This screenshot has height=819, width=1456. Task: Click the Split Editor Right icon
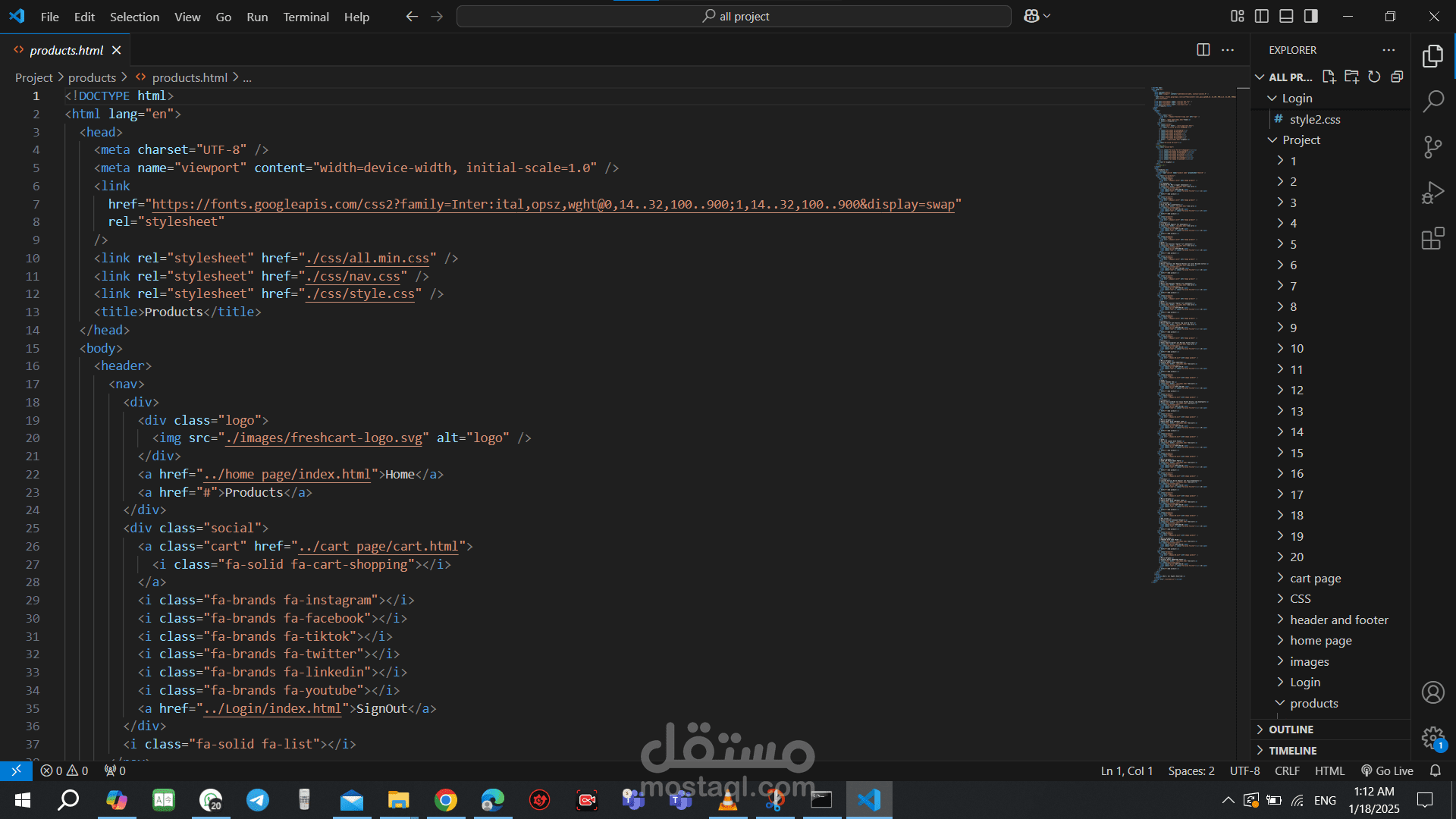click(1203, 50)
